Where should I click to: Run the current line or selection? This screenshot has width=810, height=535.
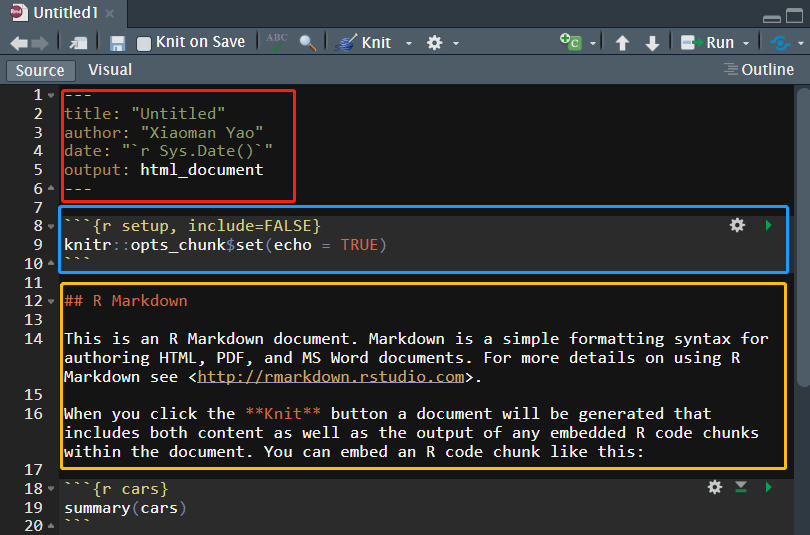click(x=707, y=42)
